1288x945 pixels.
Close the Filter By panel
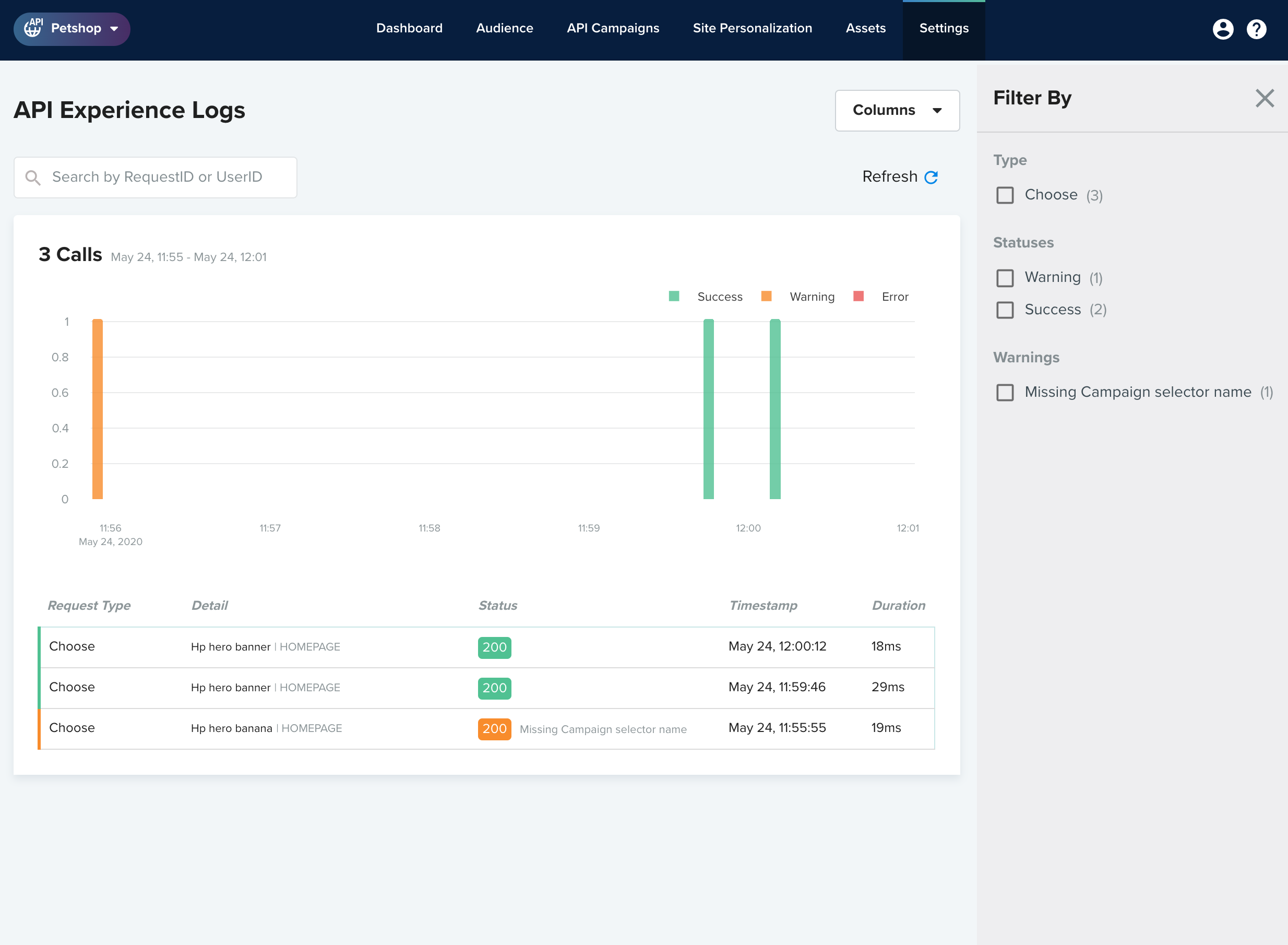point(1265,98)
